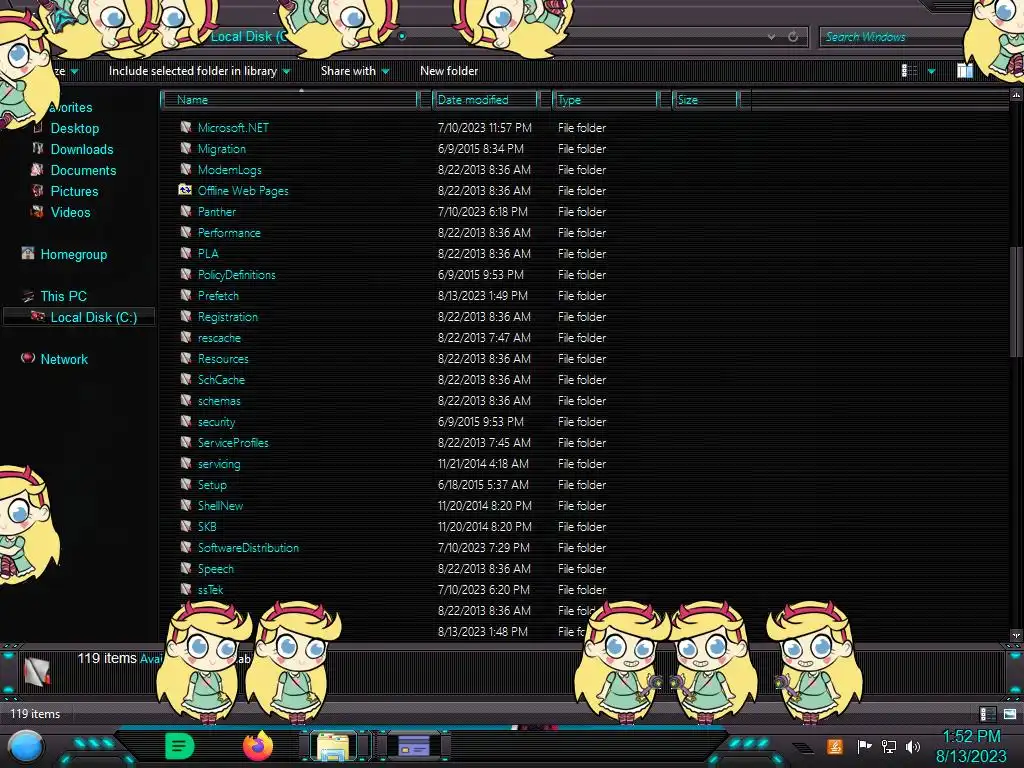Select the SKB folder

[206, 526]
